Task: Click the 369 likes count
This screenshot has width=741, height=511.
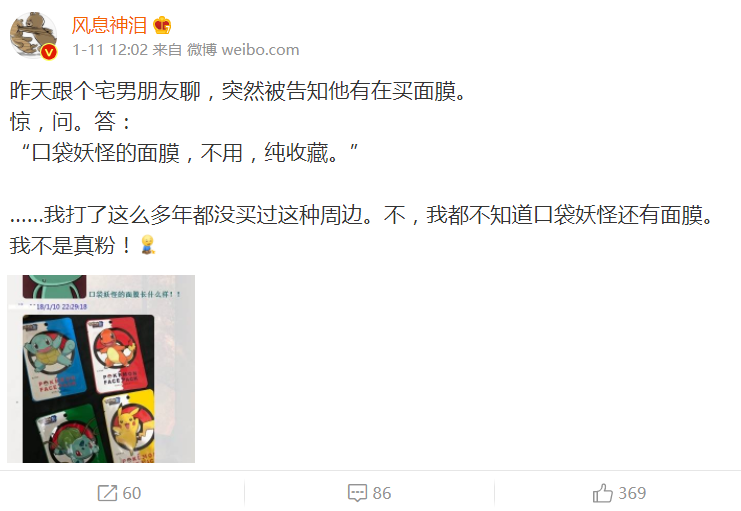Action: [x=632, y=493]
